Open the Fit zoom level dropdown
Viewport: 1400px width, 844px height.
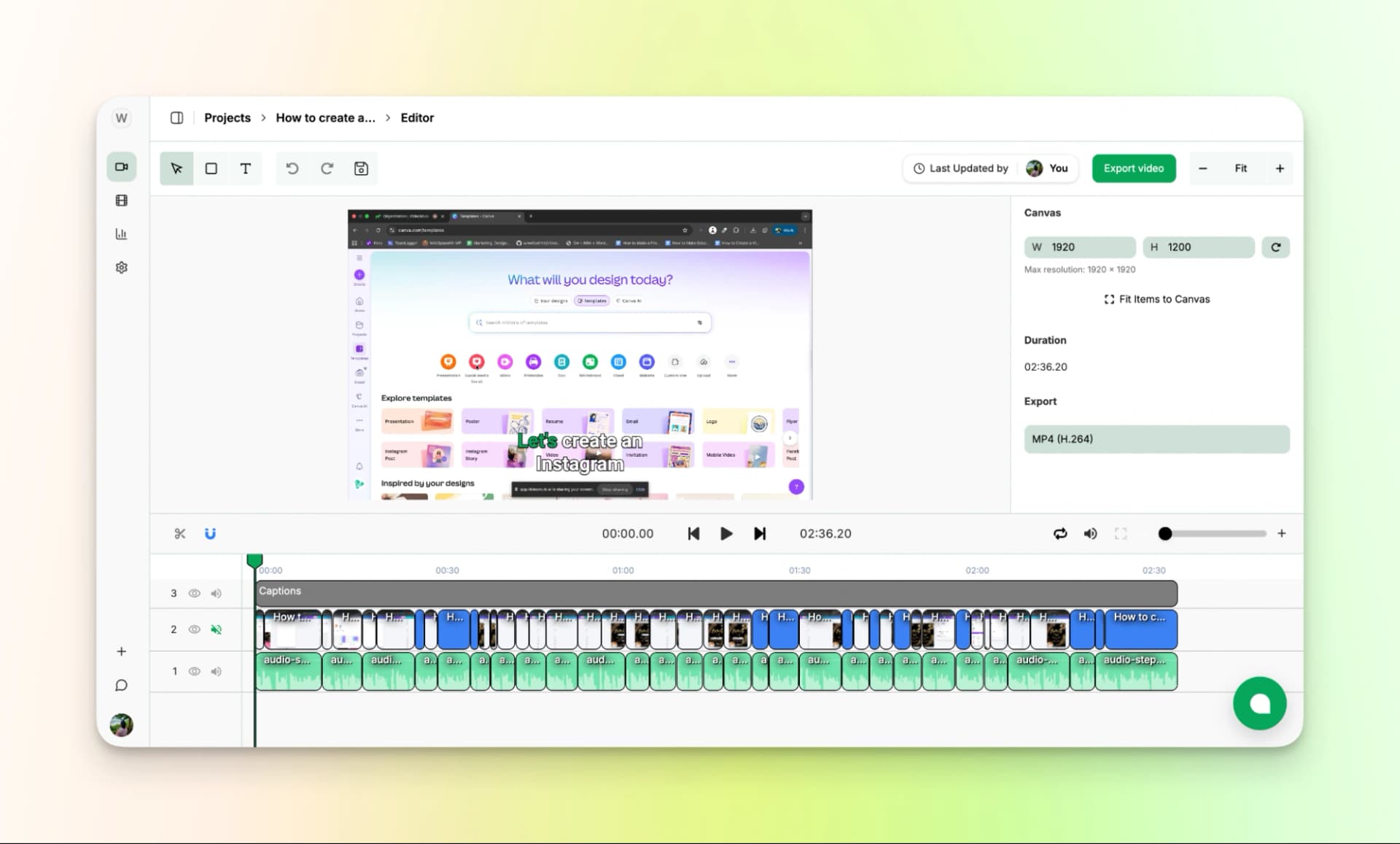click(1241, 168)
